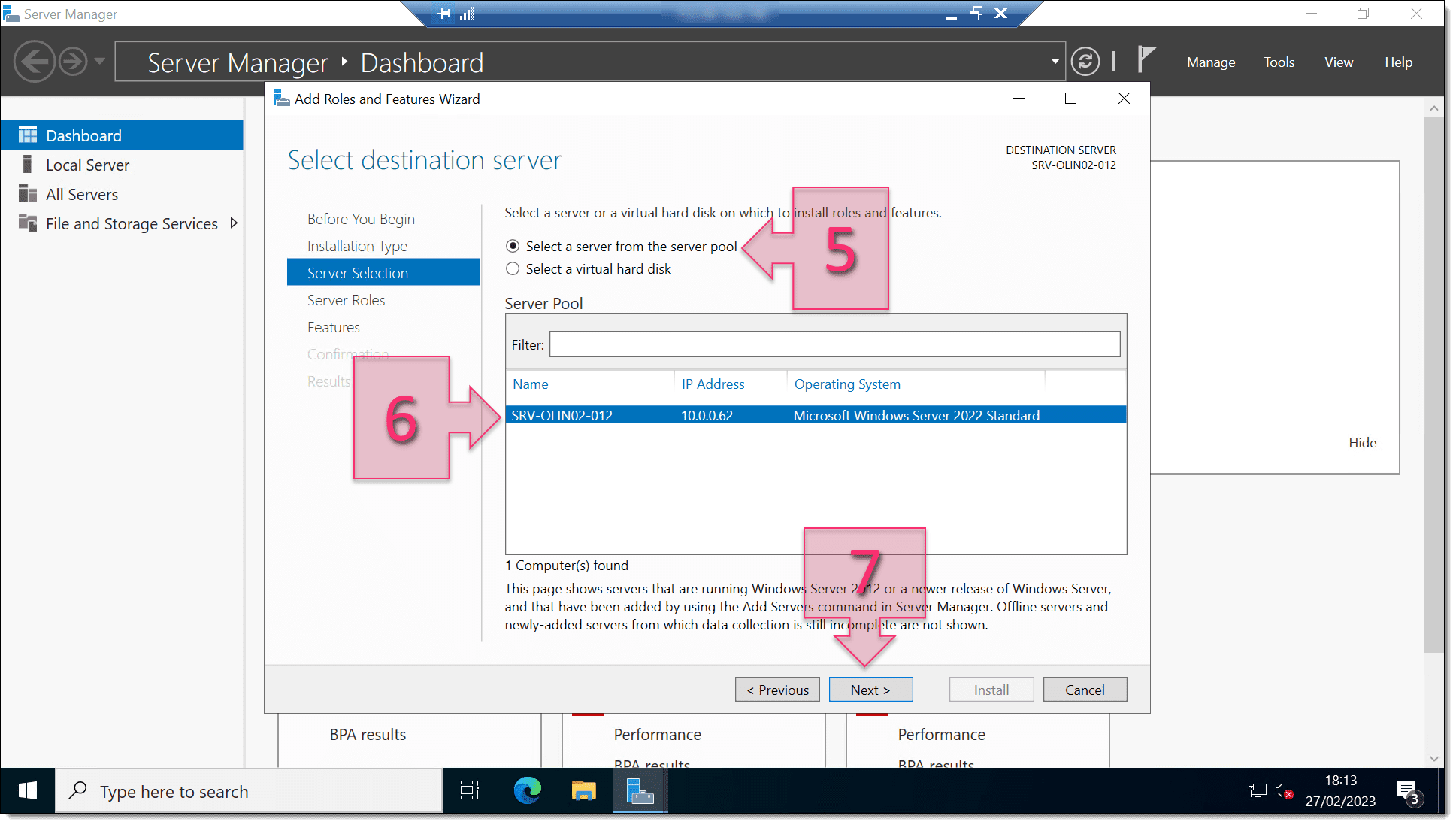This screenshot has height=825, width=1456.
Task: Click the Show desktop strip on the taskbar
Action: [1440, 791]
